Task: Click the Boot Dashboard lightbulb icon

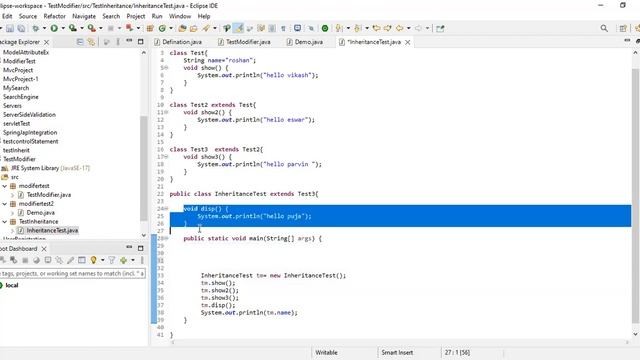Action: 93,260
